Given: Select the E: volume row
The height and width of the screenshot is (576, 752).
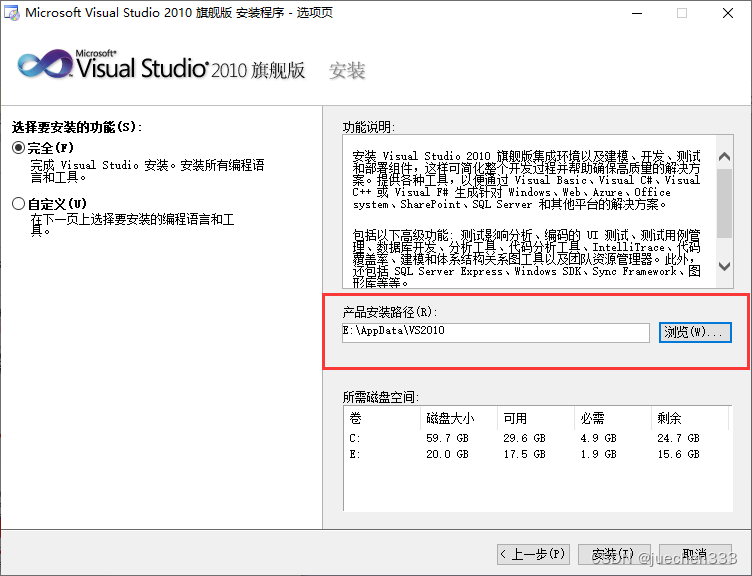Looking at the screenshot, I should 537,454.
